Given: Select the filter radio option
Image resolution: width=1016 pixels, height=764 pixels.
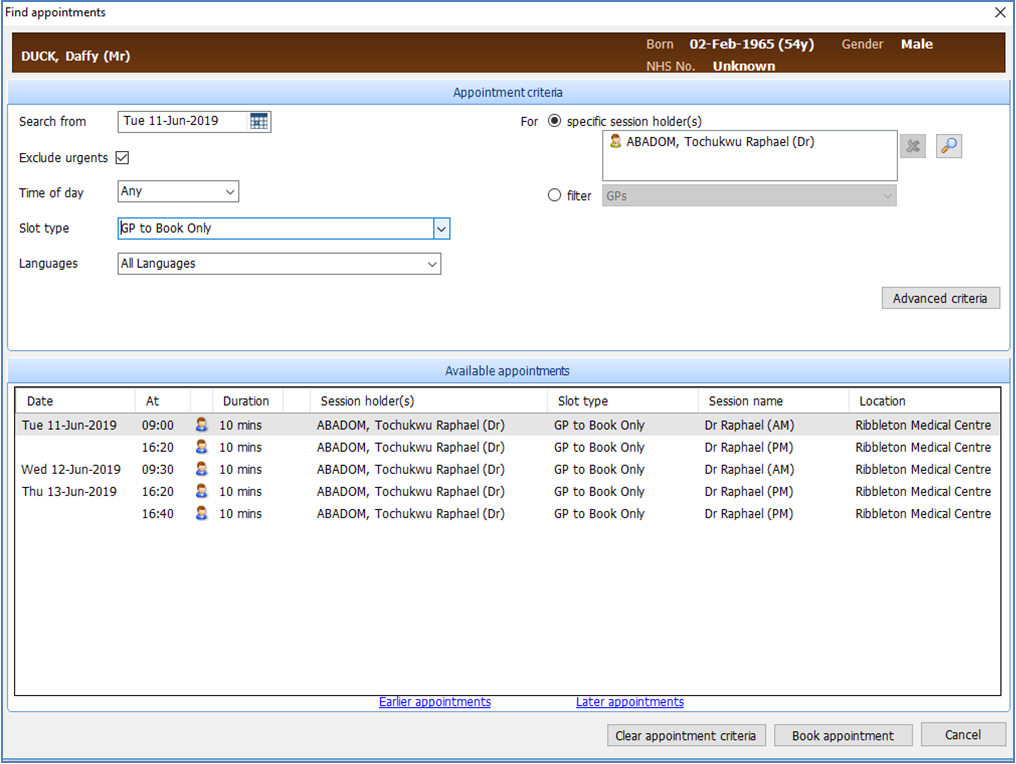Looking at the screenshot, I should [x=555, y=195].
